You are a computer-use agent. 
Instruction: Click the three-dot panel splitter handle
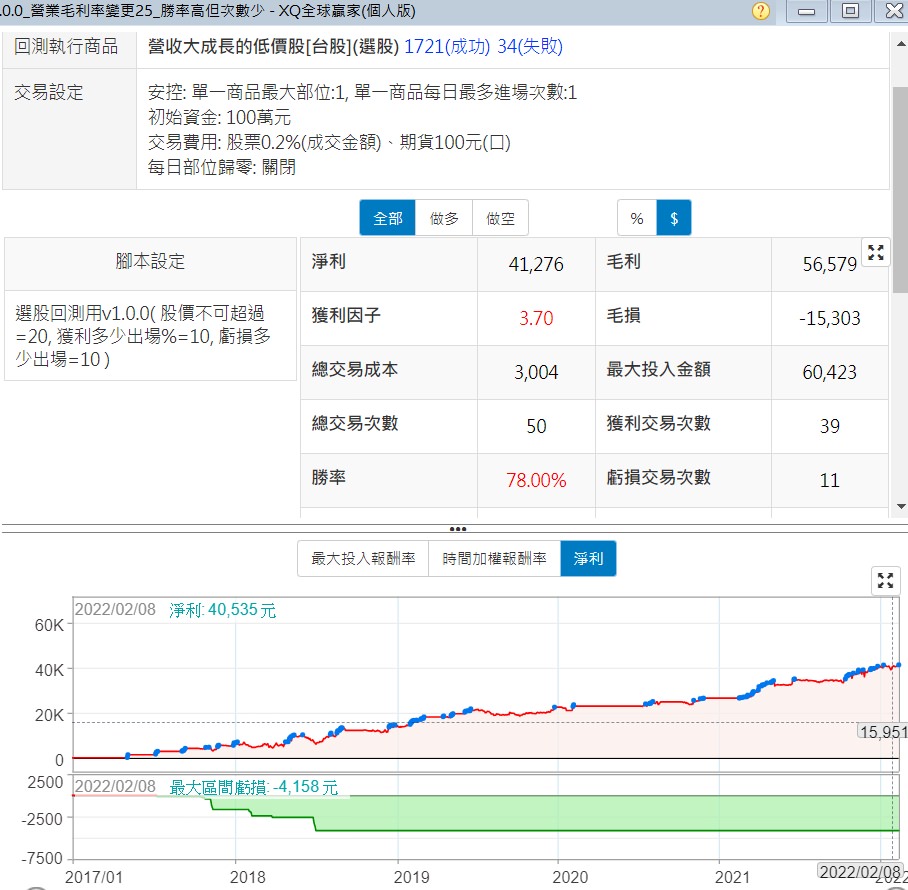pyautogui.click(x=457, y=529)
